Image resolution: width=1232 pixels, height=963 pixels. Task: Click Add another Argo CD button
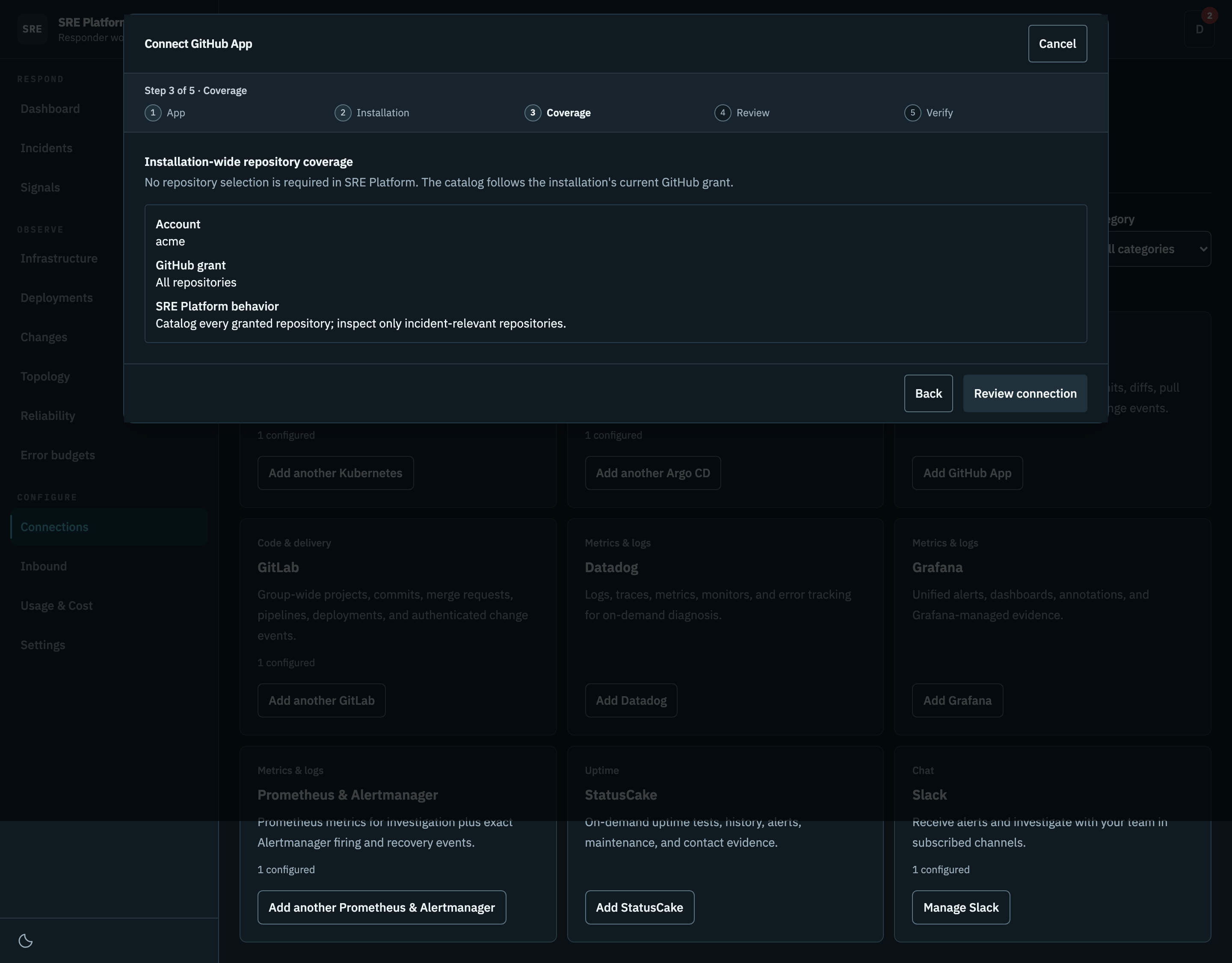click(x=653, y=473)
